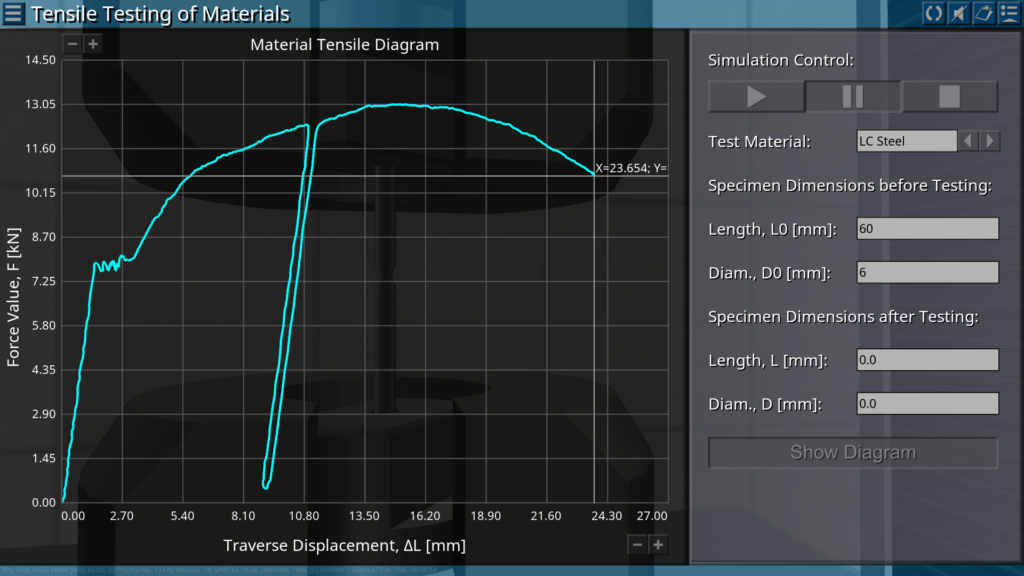Select previous test material with left arrow
This screenshot has height=576, width=1024.
pos(968,141)
